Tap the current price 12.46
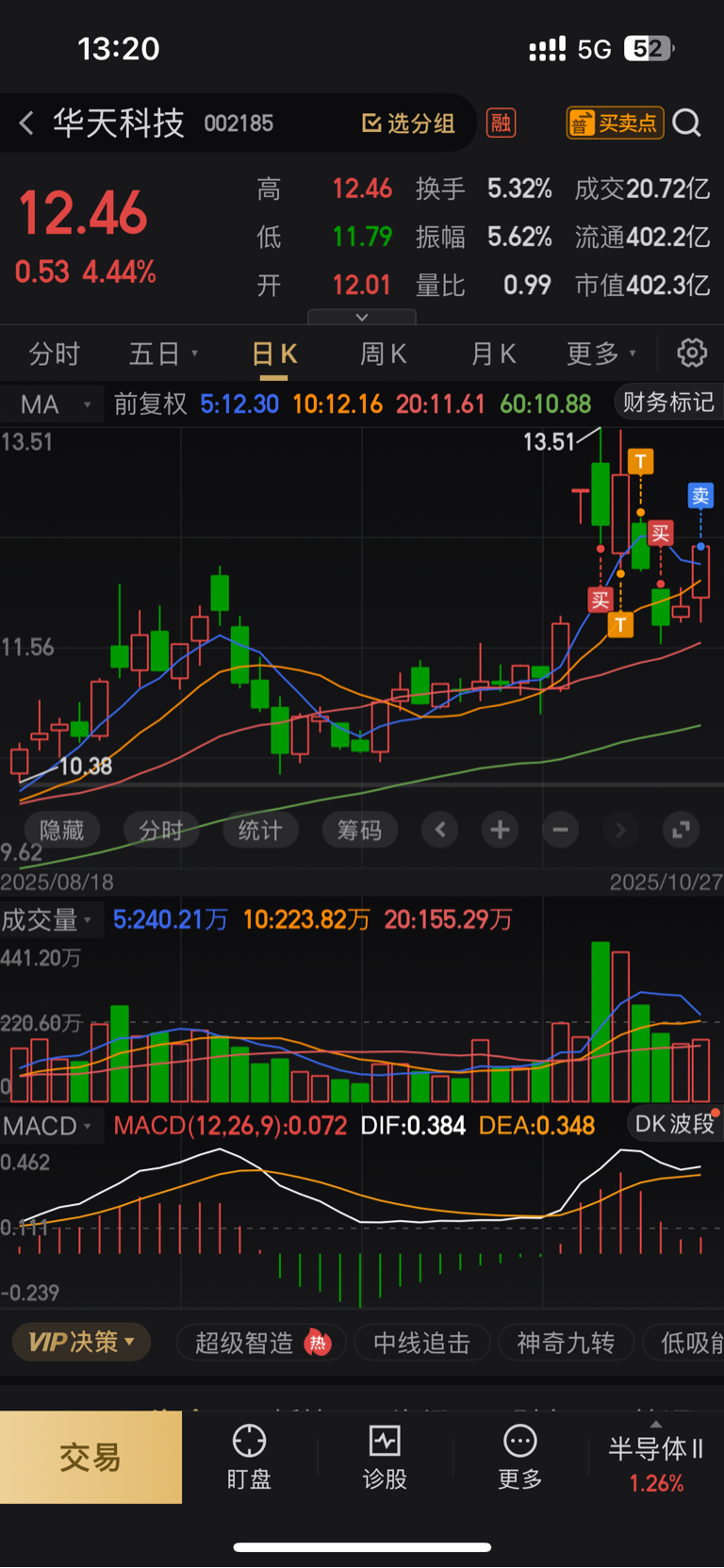 83,213
